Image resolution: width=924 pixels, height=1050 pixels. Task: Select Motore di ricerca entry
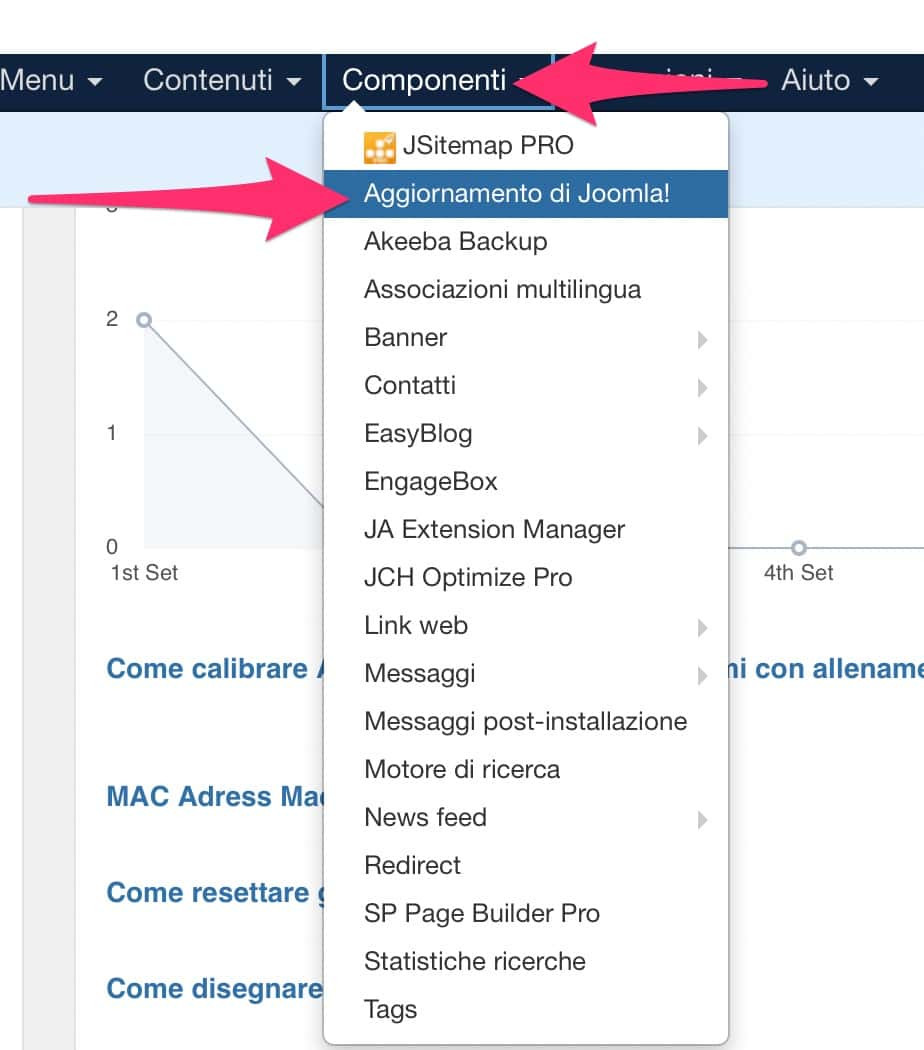pos(526,769)
